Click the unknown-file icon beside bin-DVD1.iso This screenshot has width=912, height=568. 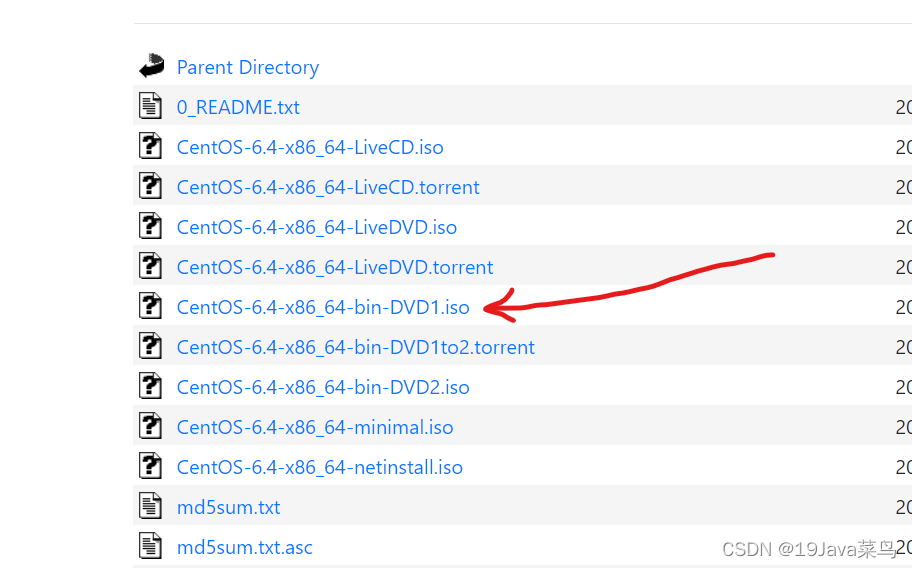point(150,306)
